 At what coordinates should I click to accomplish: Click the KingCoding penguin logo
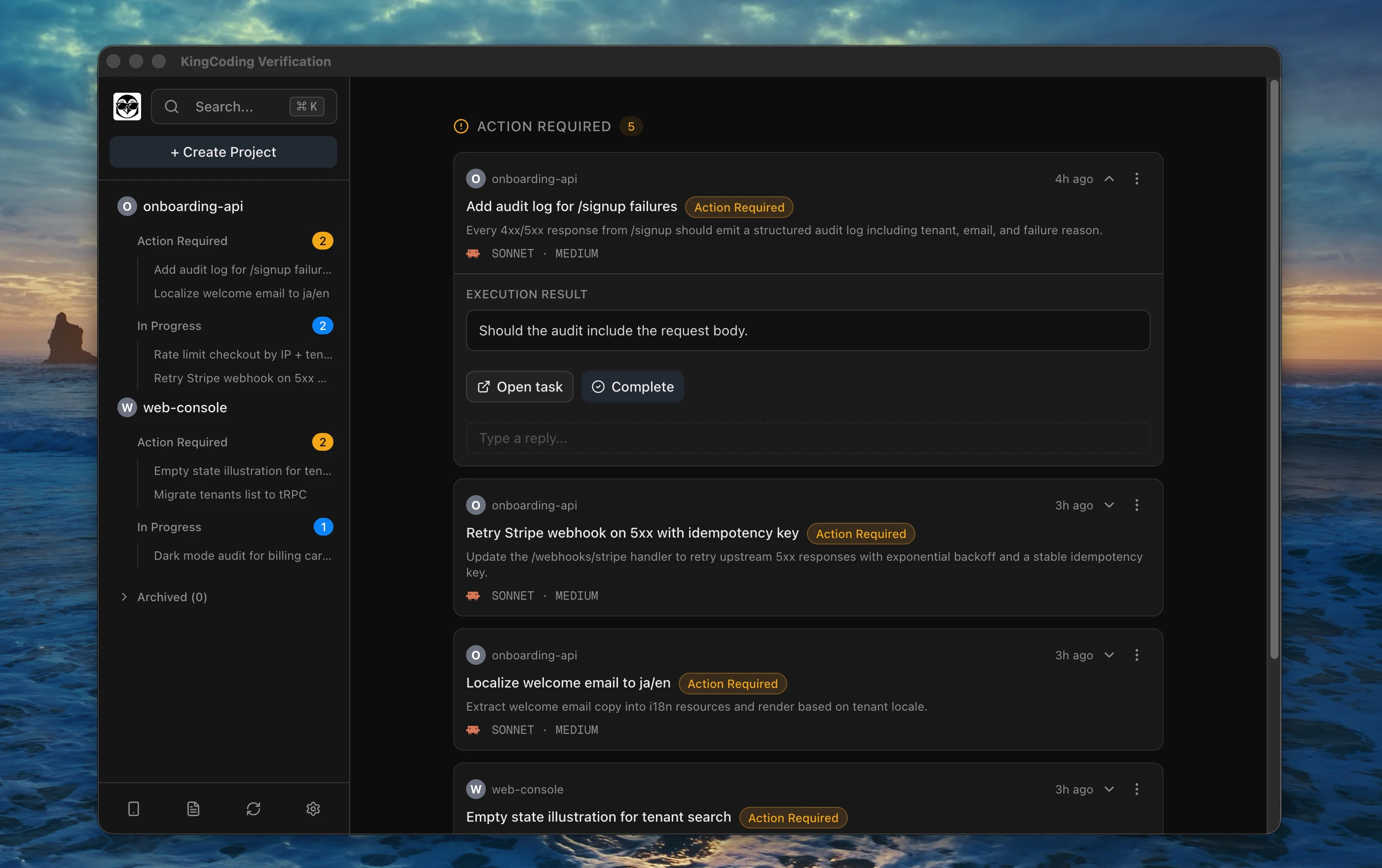point(126,106)
